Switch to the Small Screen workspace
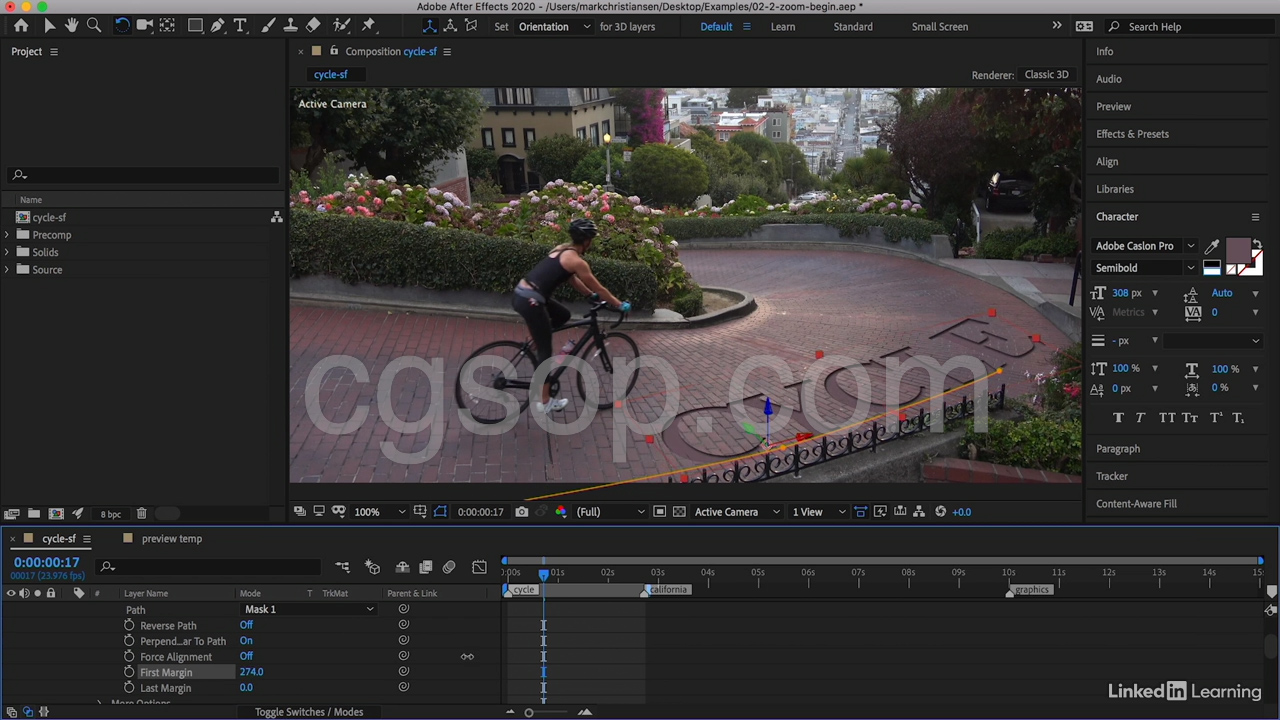Screen dimensions: 1280x720 click(940, 27)
